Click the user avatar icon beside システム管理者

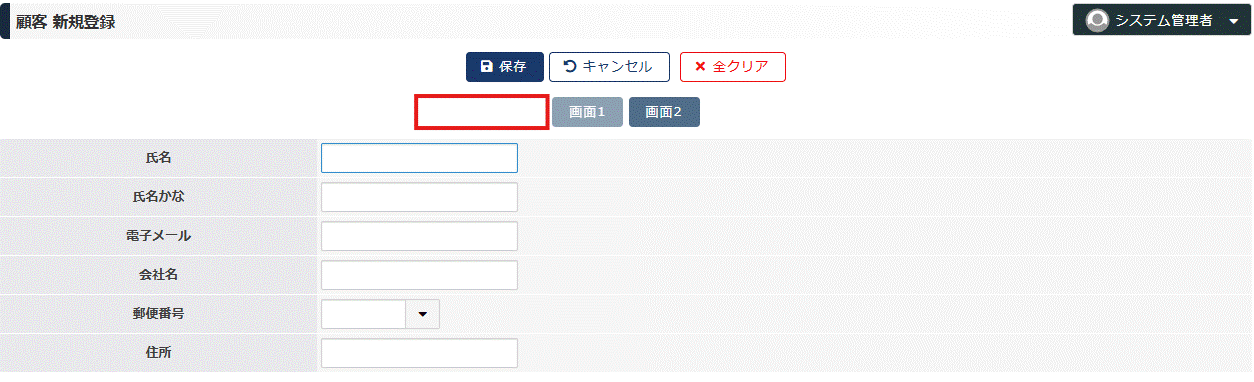(1097, 20)
